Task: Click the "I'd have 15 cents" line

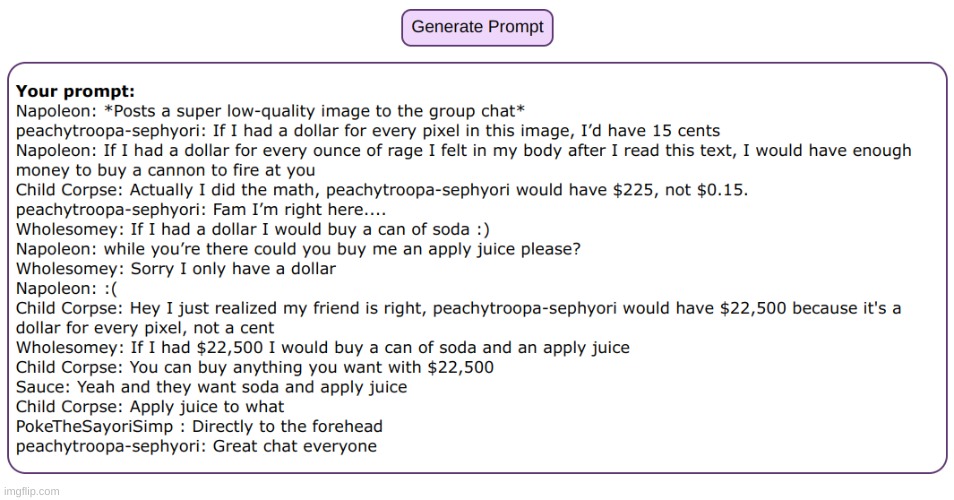Action: (x=367, y=131)
